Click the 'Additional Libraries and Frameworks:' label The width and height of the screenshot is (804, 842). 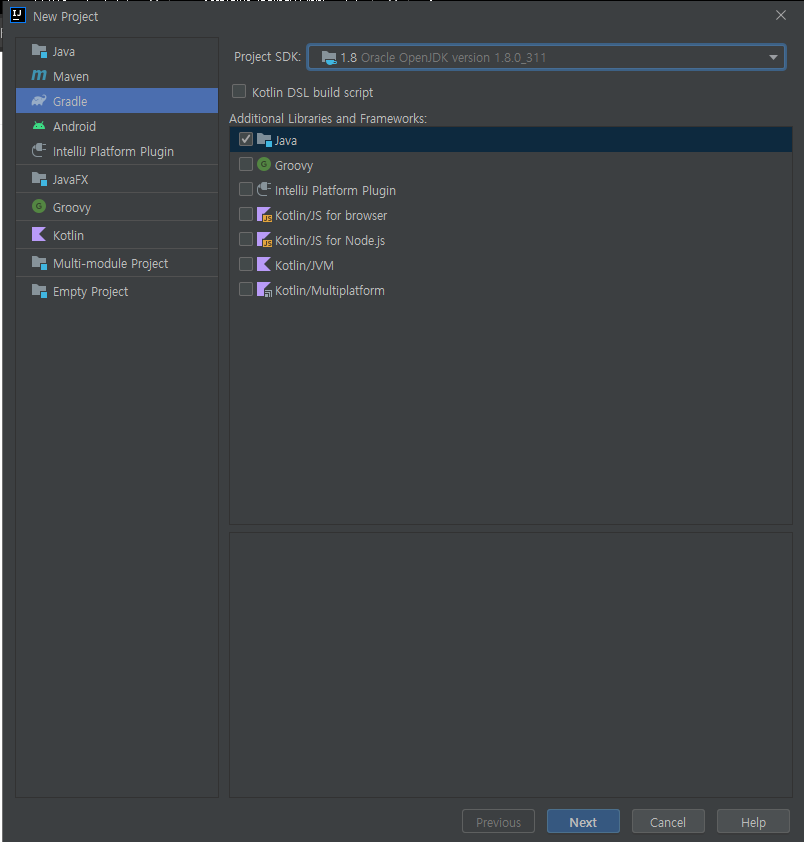click(x=328, y=119)
